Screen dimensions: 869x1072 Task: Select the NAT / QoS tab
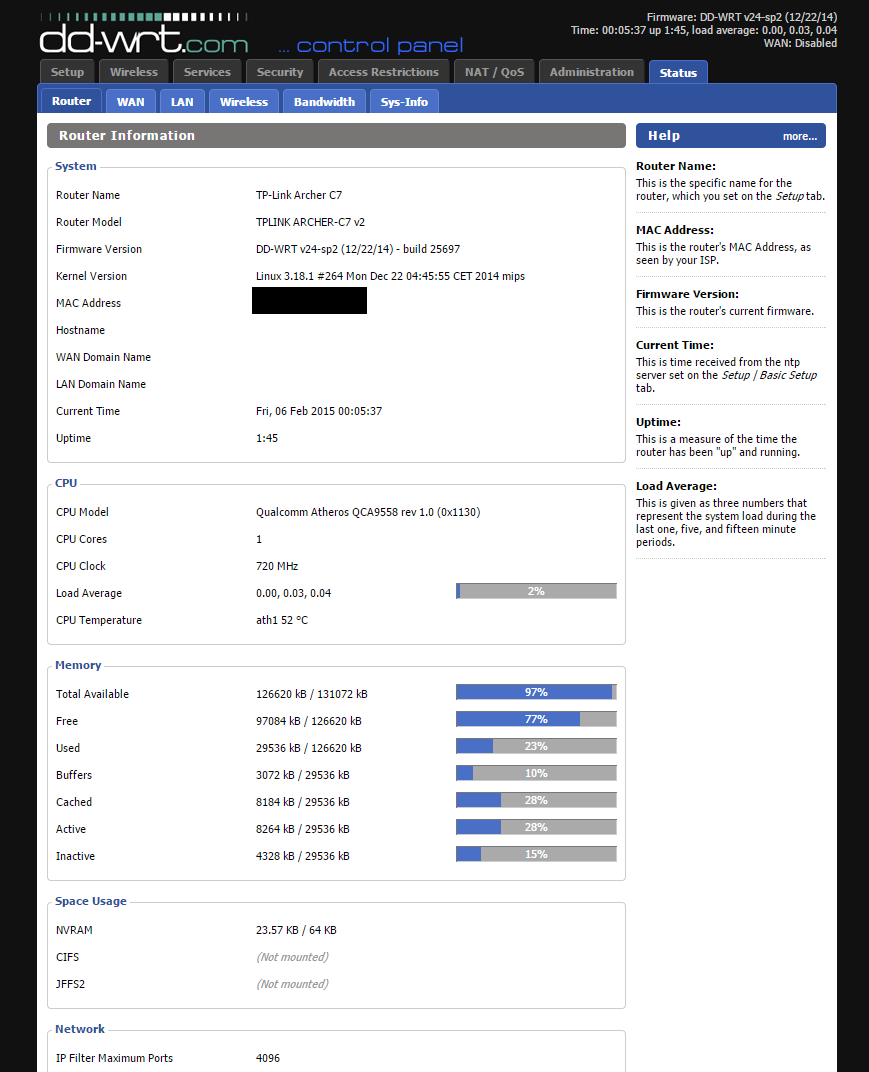pos(494,72)
